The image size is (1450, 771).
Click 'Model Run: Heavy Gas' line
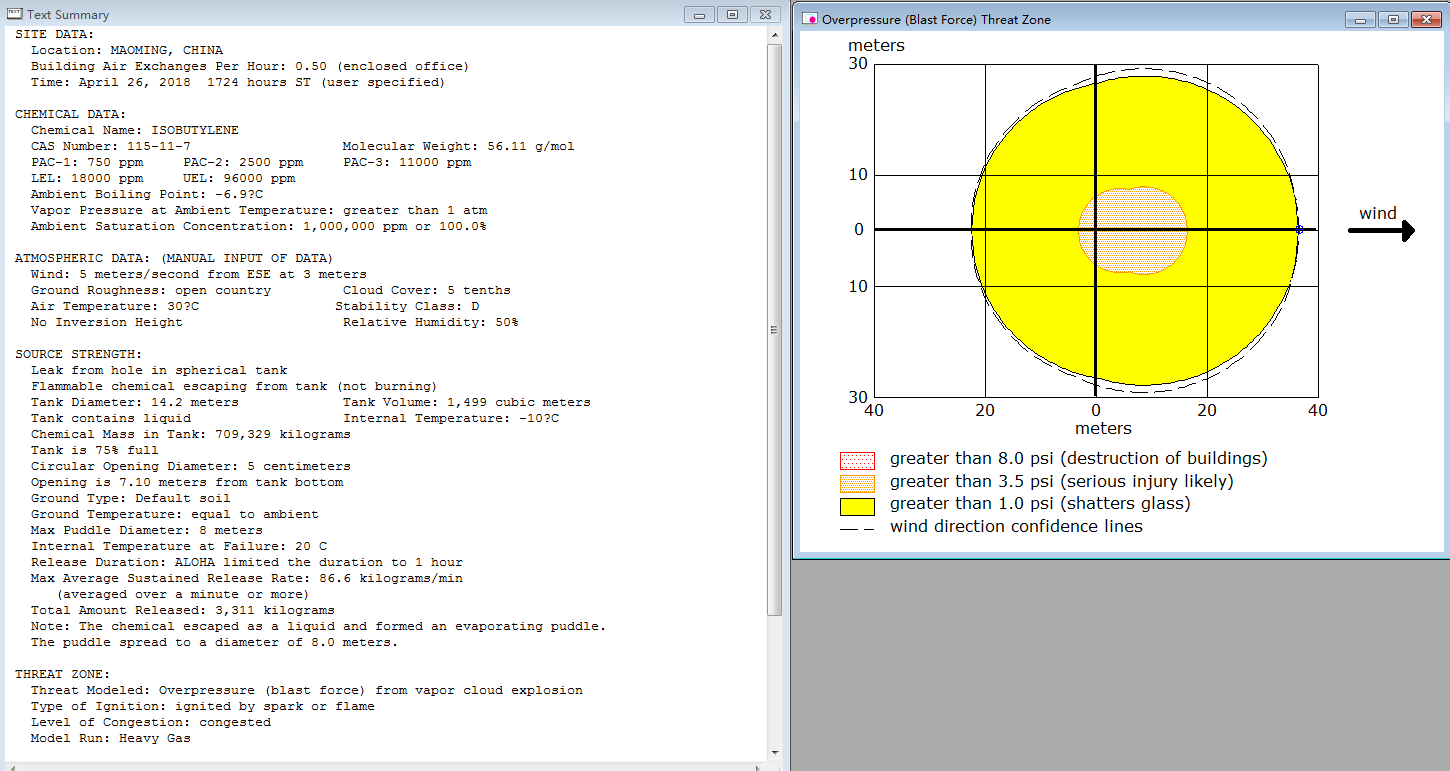click(111, 738)
